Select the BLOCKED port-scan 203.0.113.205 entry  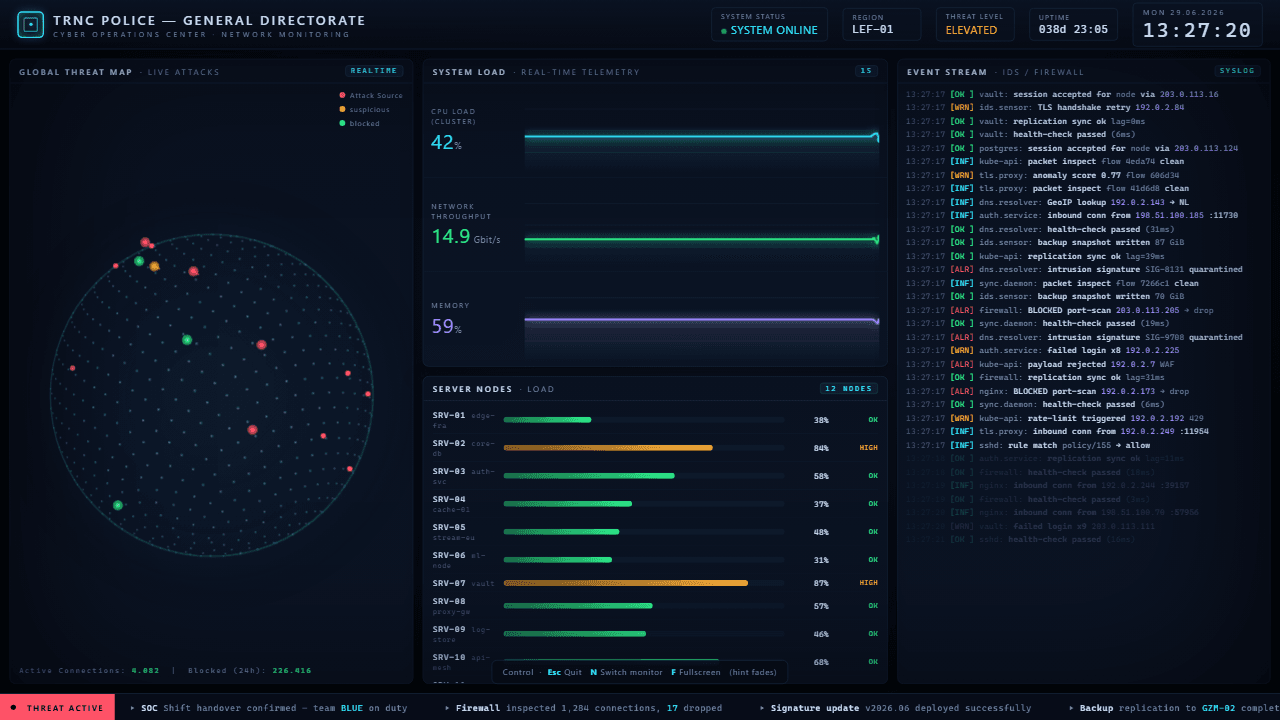point(1061,310)
